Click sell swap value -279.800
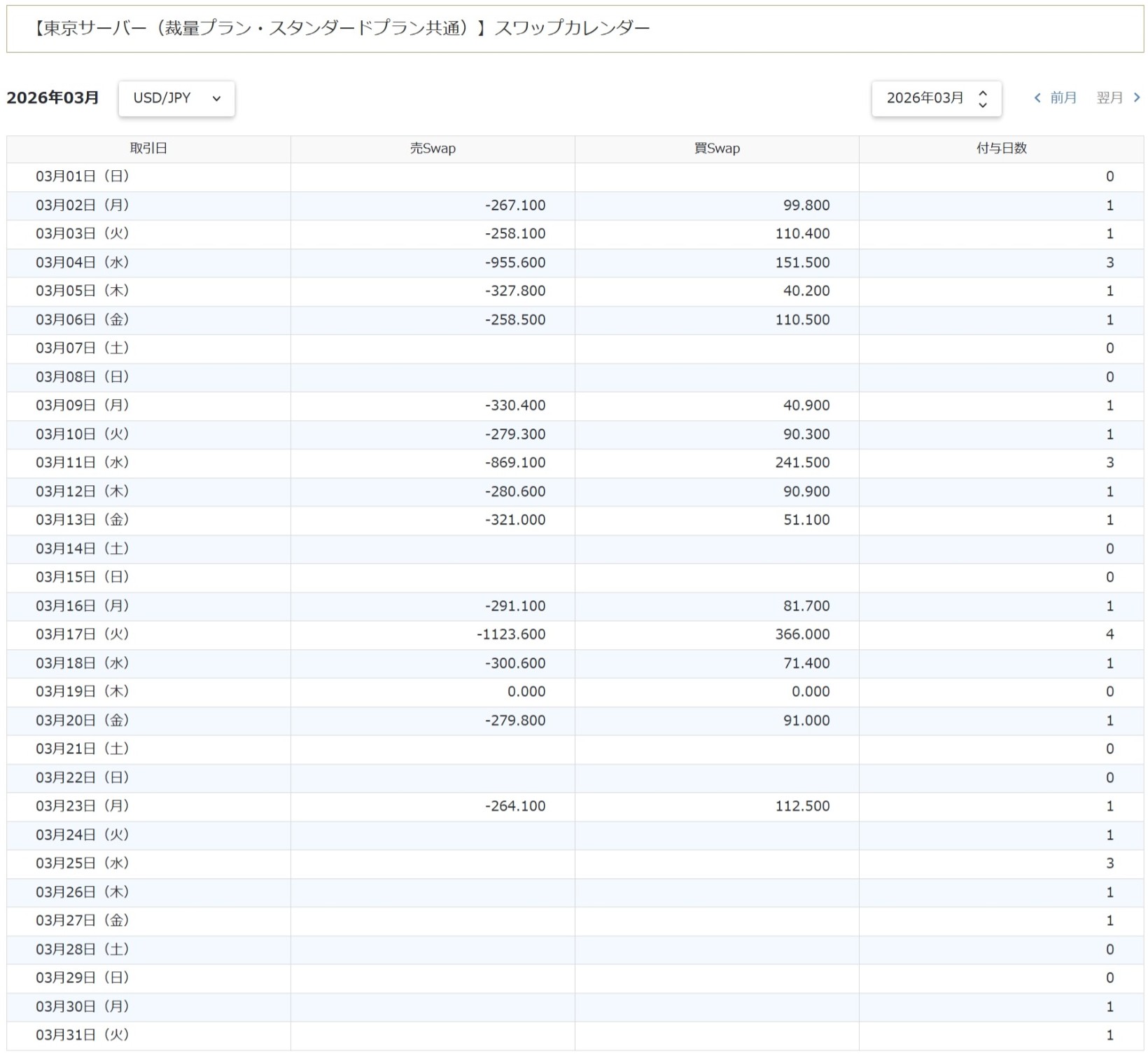Image resolution: width=1148 pixels, height=1056 pixels. (515, 721)
